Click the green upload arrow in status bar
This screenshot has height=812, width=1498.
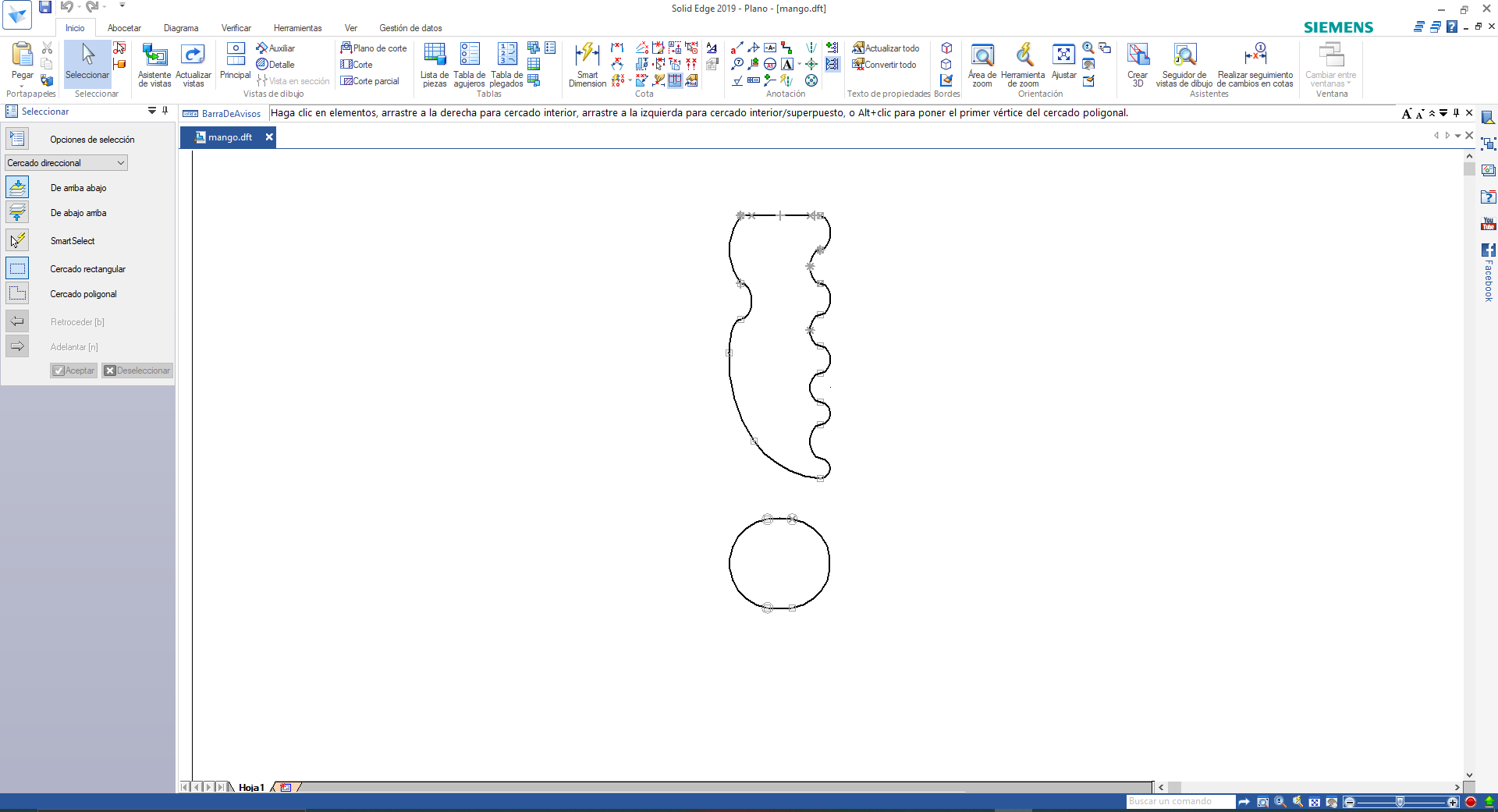pos(1489,802)
